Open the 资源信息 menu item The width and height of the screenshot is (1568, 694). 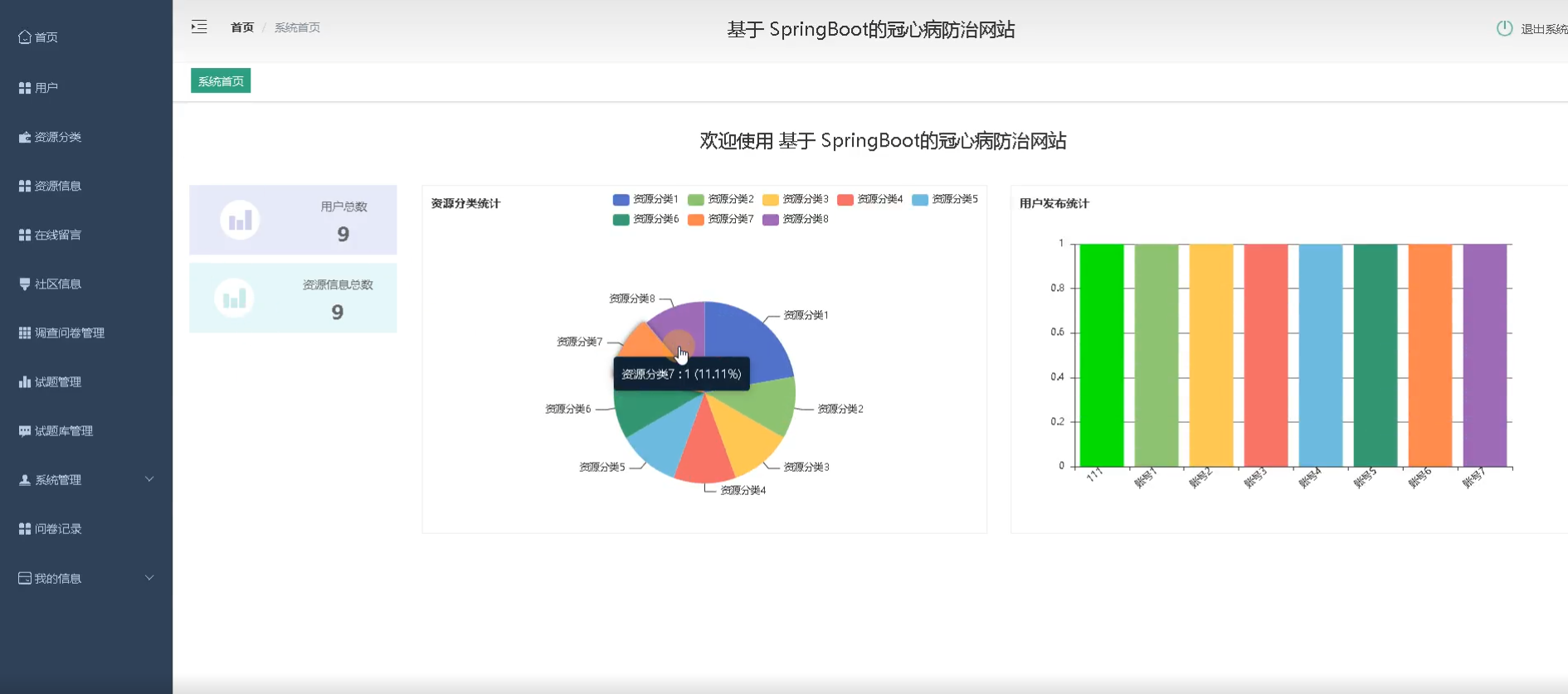coord(86,186)
